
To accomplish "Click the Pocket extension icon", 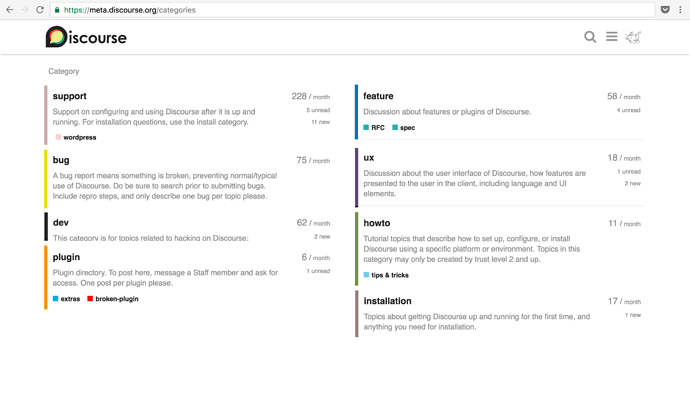I will 665,10.
